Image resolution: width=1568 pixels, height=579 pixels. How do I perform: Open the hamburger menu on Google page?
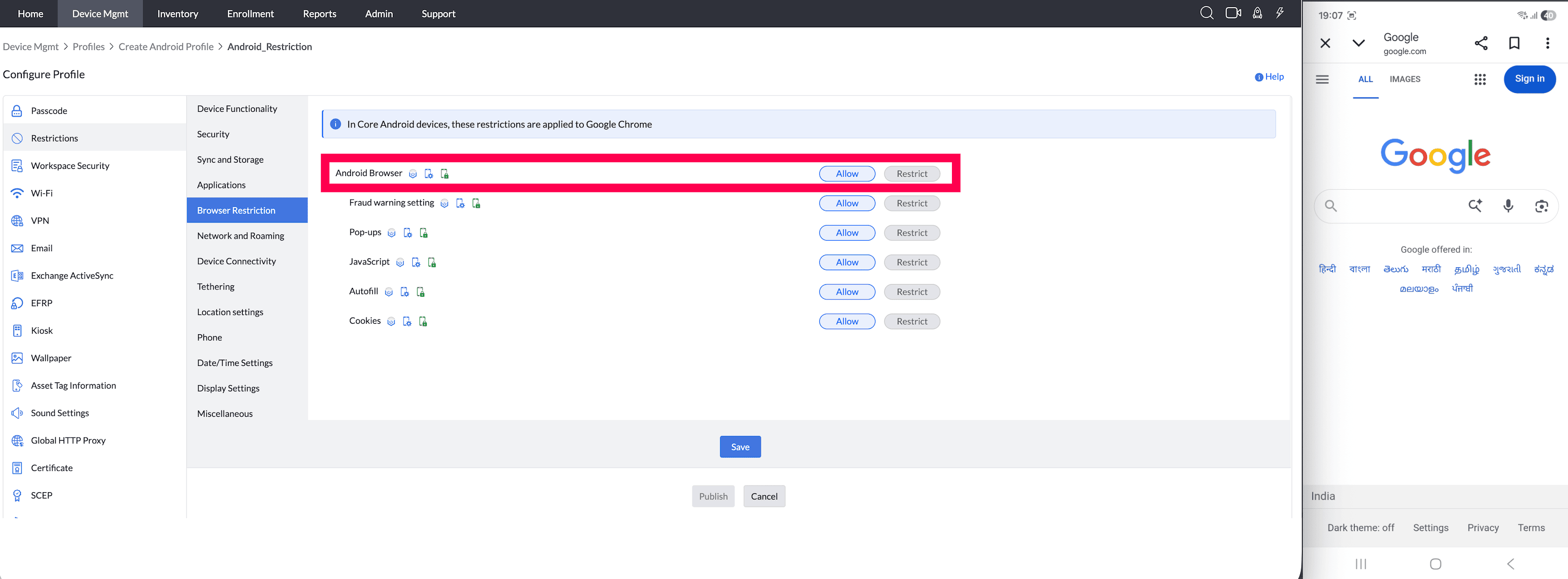[1322, 79]
